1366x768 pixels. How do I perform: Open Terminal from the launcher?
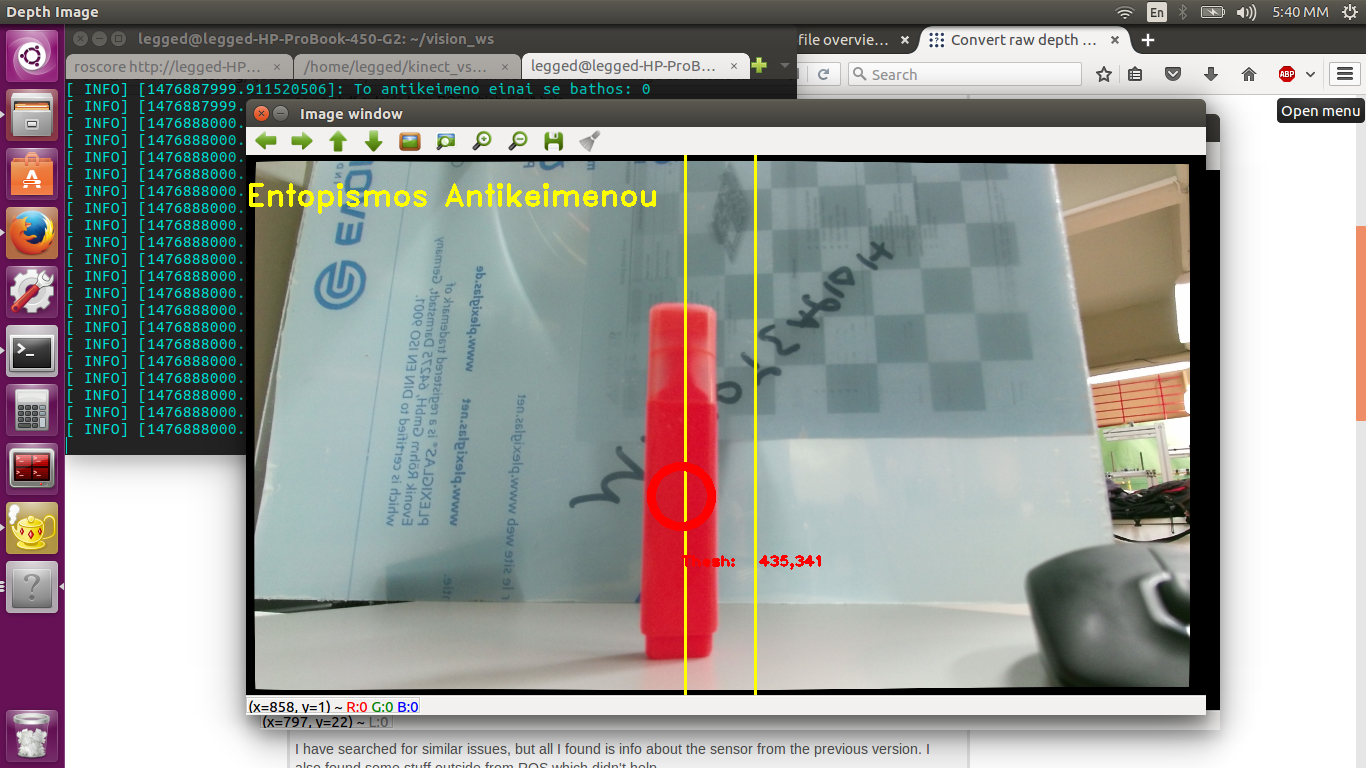click(x=32, y=350)
